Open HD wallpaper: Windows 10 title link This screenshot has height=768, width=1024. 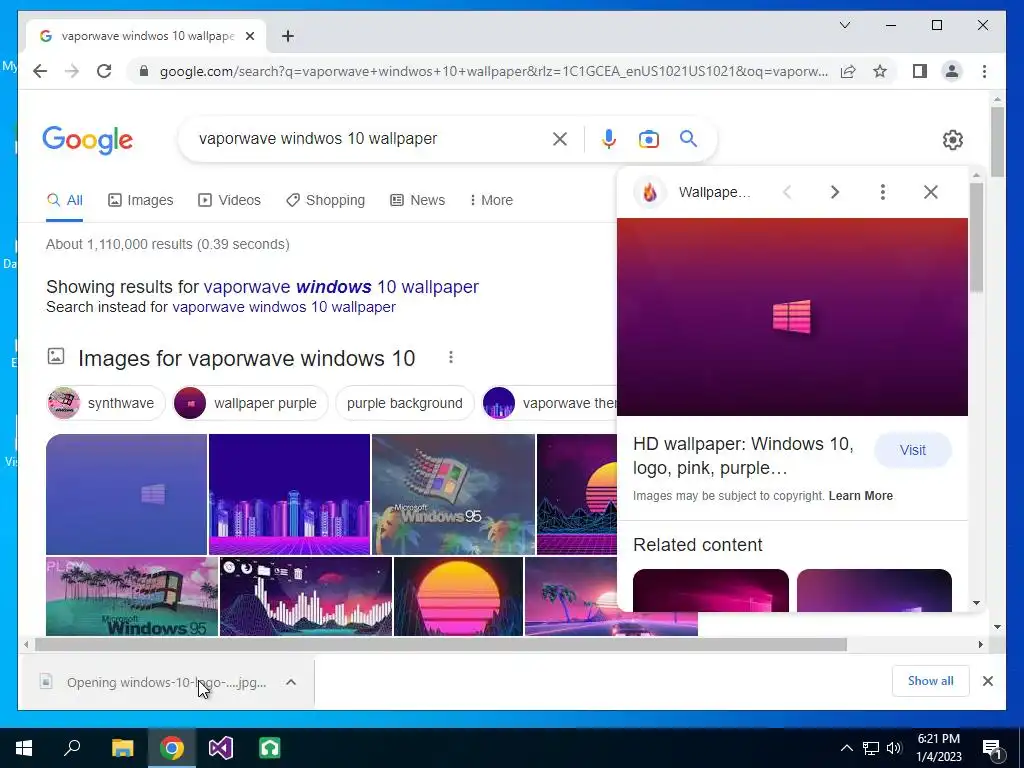point(743,456)
